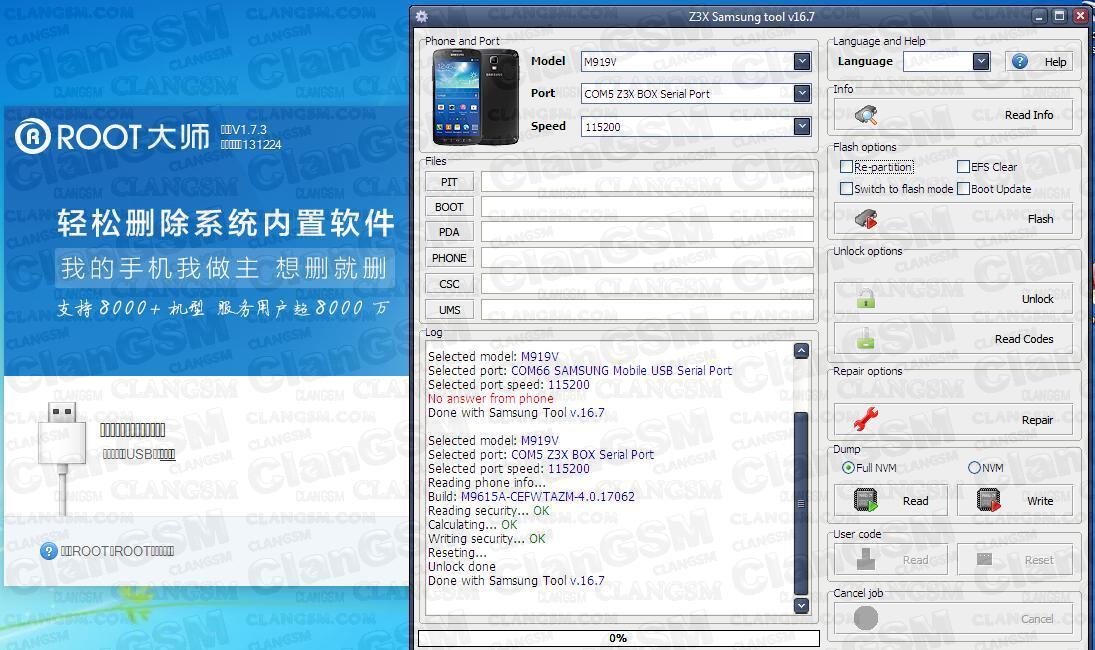Click "Reading phone info..." log line
Screen dimensions: 1095x650
487,483
